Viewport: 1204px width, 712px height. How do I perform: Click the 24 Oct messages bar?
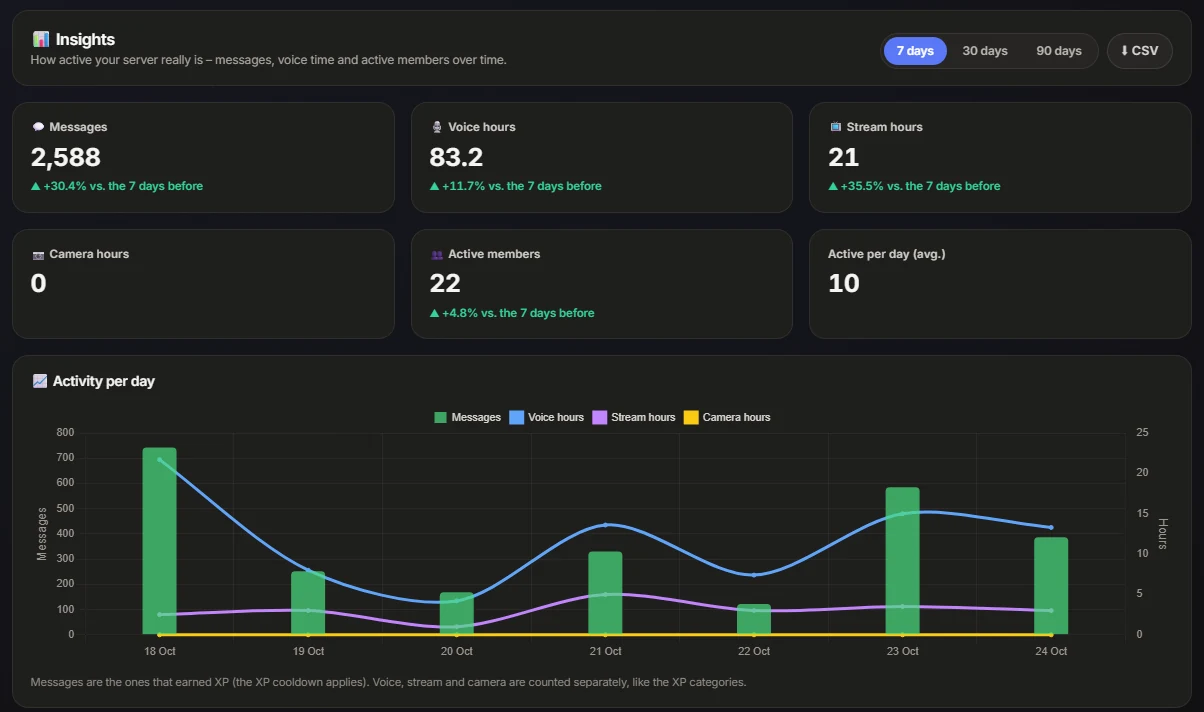coord(1051,586)
